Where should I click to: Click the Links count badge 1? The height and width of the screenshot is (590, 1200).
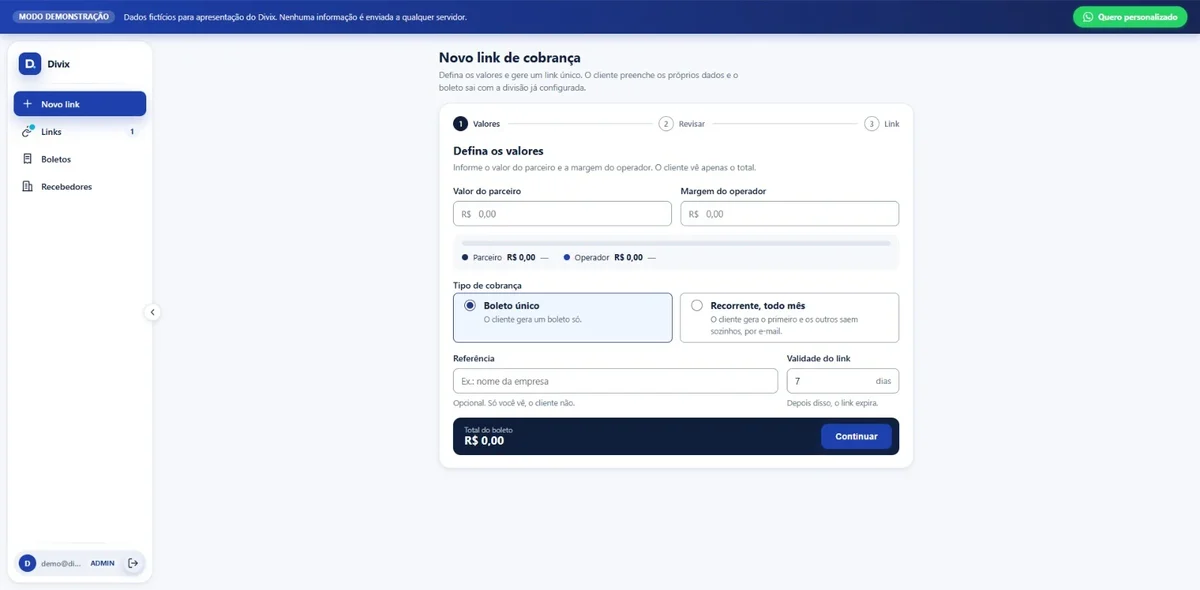132,132
